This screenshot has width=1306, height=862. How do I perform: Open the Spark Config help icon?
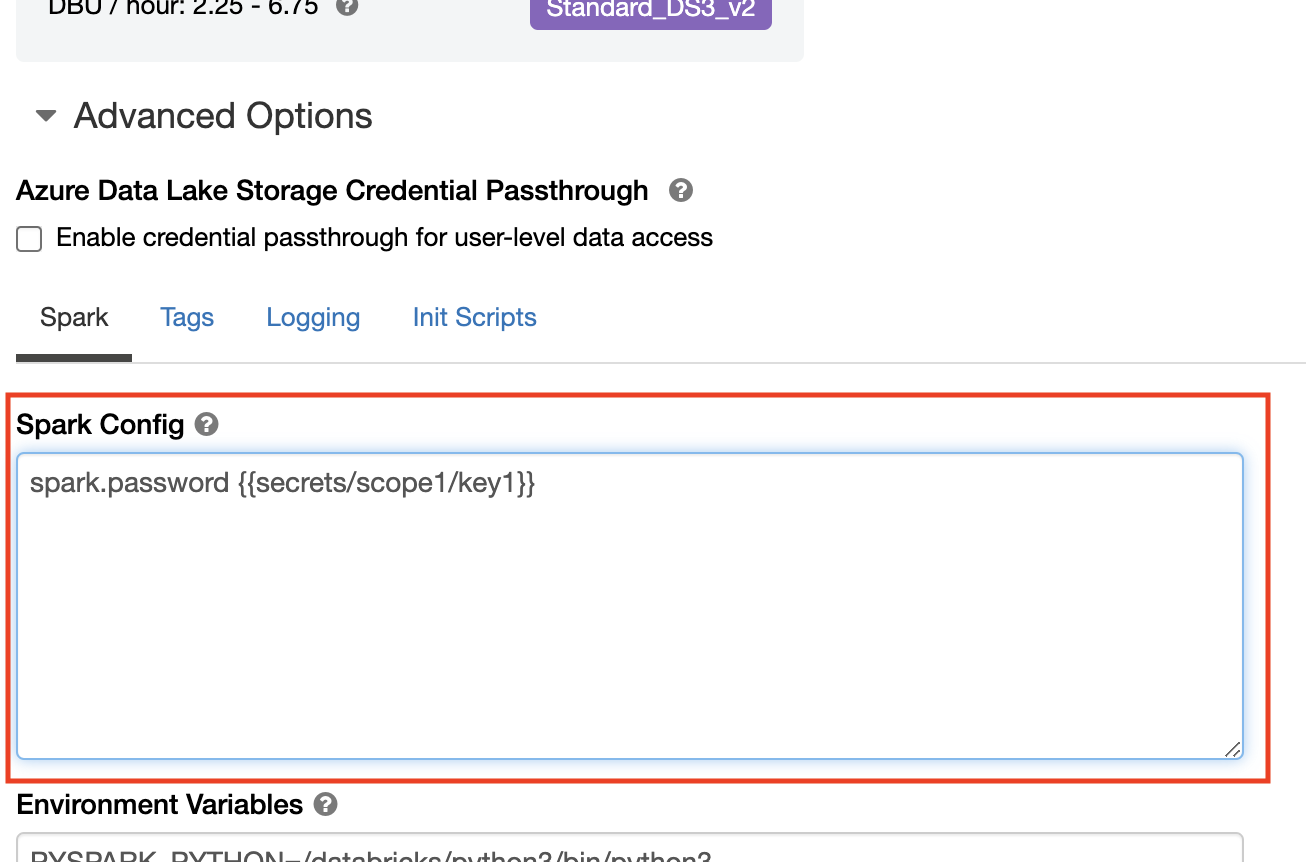point(206,424)
